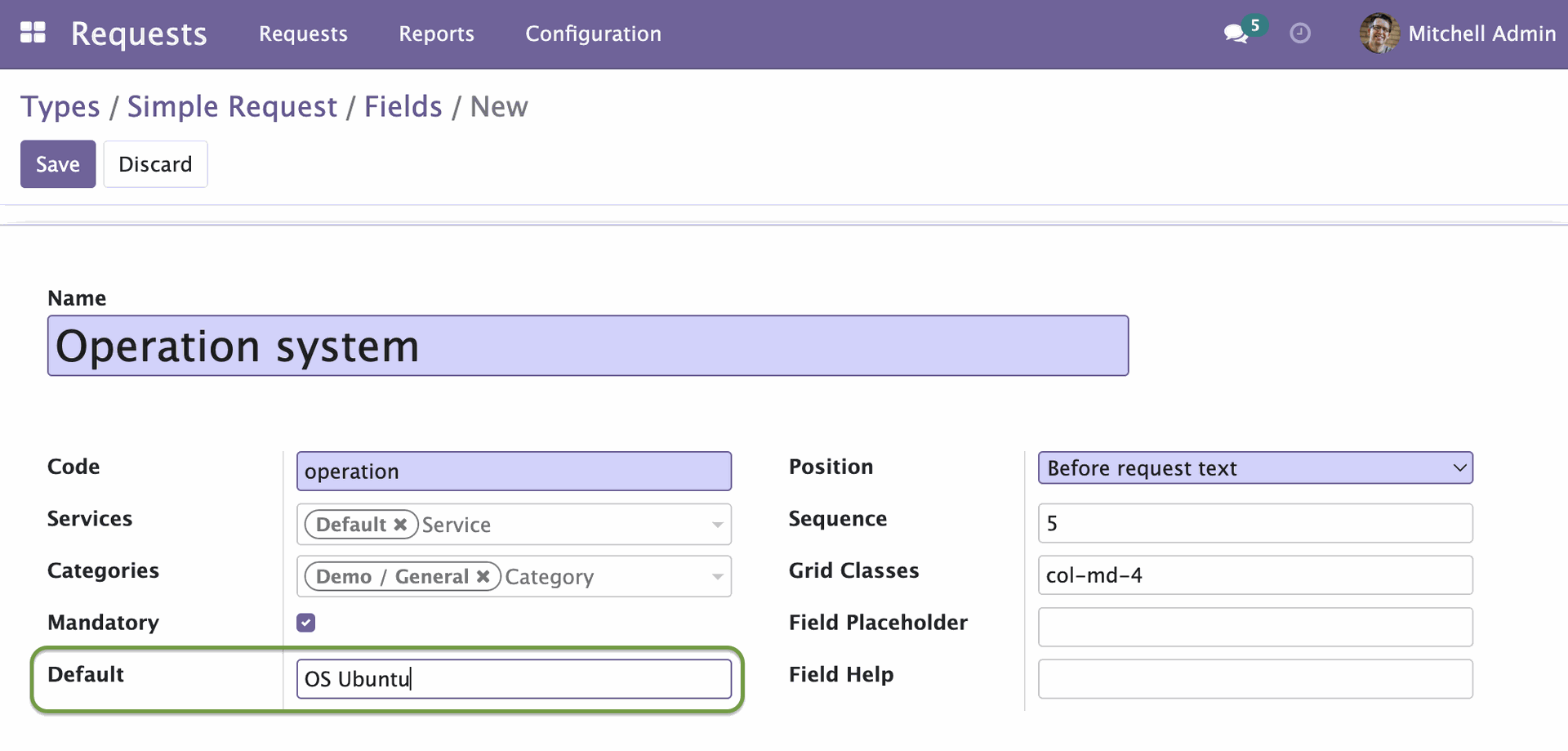Click the Default value input field
The image size is (1568, 751).
pos(514,678)
